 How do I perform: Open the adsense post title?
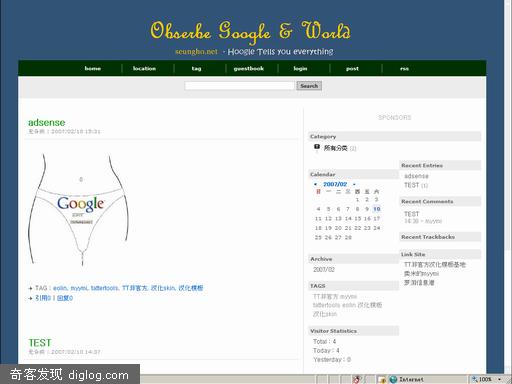pos(47,122)
